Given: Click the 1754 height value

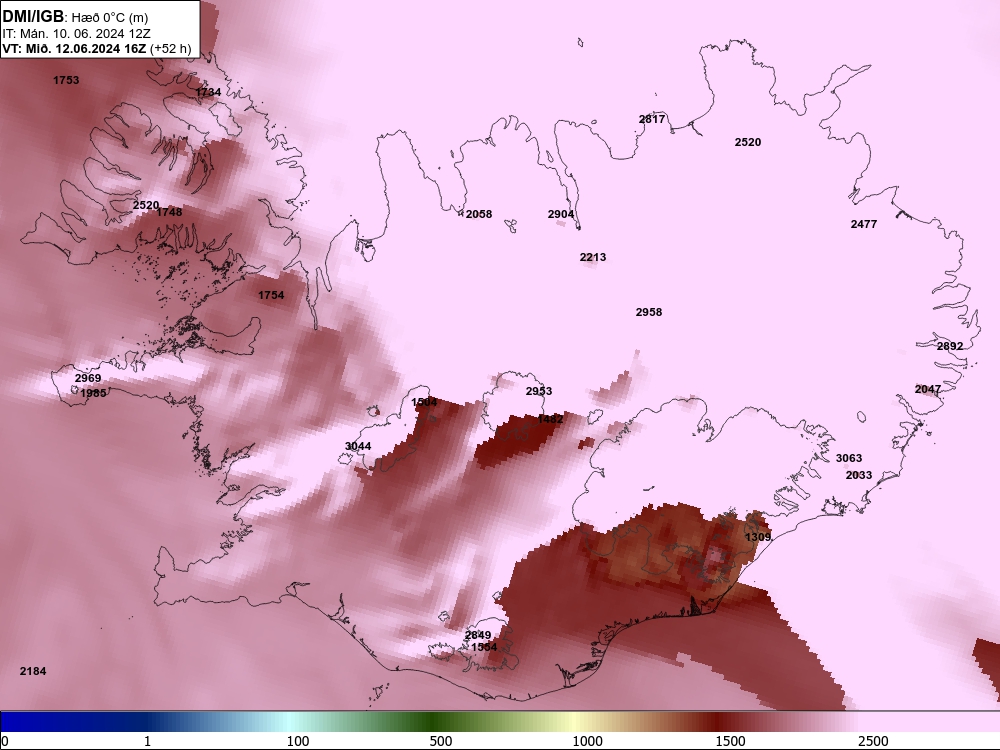Looking at the screenshot, I should click(271, 295).
